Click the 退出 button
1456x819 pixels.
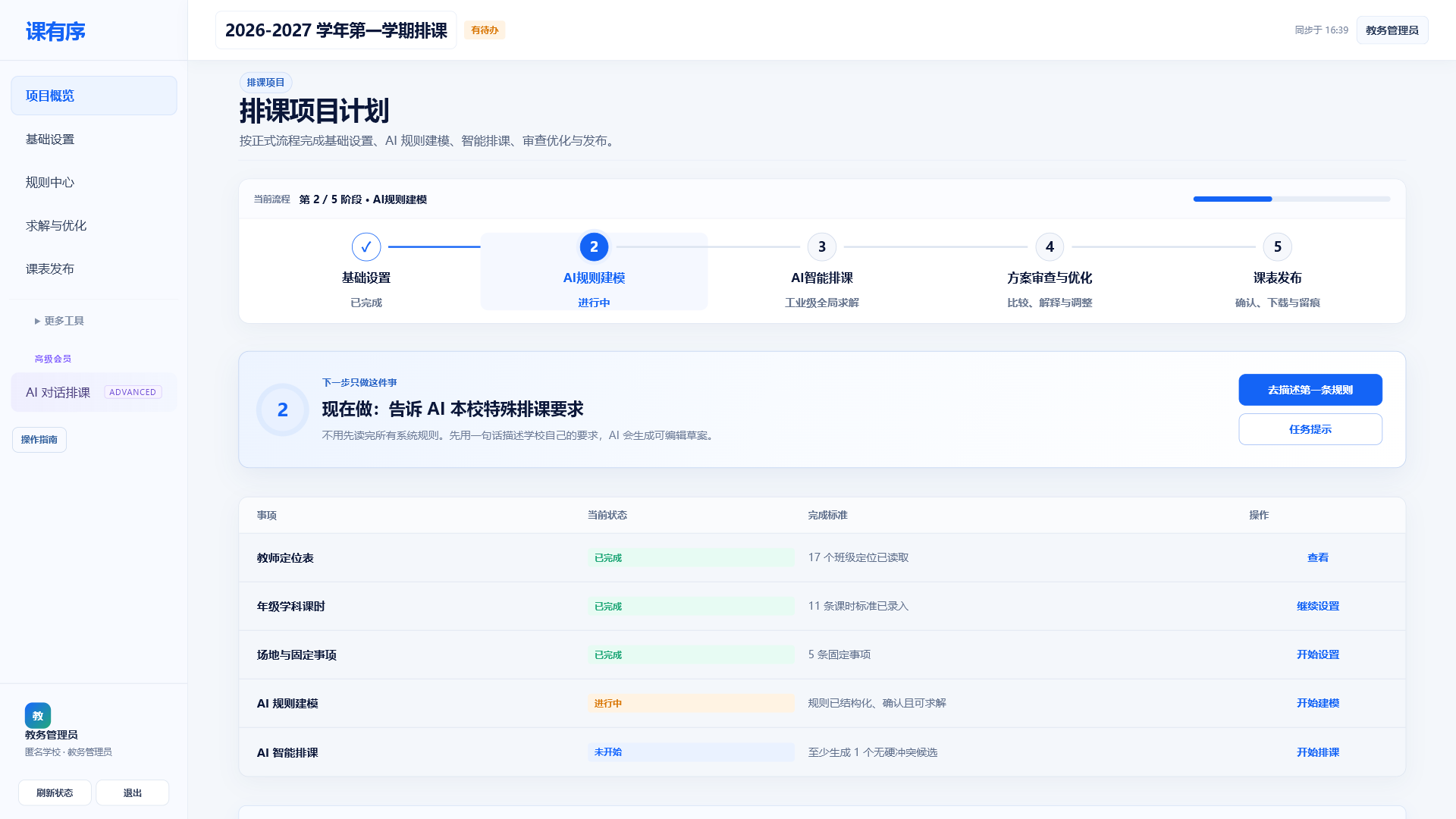[x=133, y=792]
